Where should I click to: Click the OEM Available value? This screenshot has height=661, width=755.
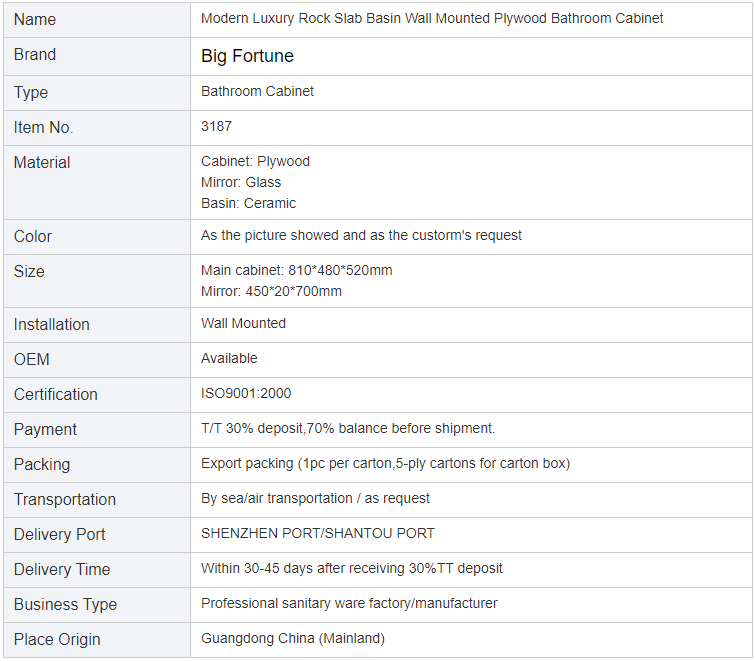coord(229,358)
